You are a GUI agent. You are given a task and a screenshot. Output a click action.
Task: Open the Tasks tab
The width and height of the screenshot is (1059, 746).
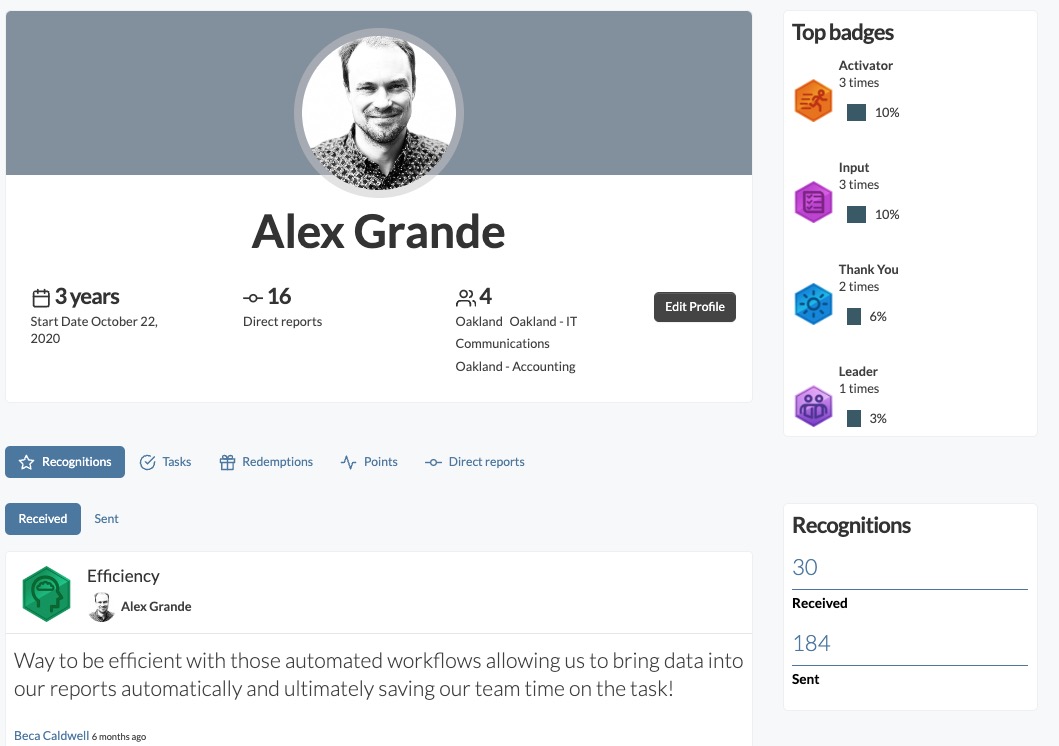165,462
